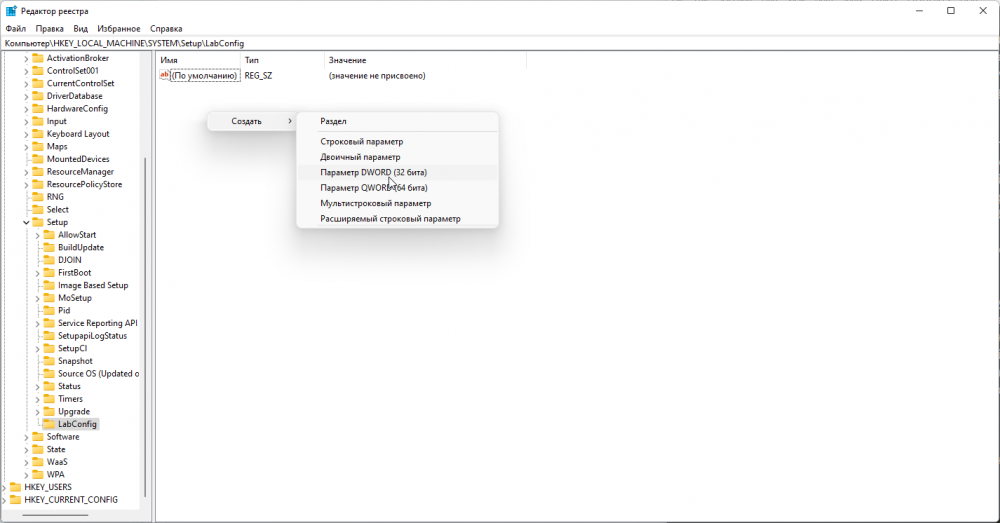1000x523 pixels.
Task: Select the Upgrade key
Action: (74, 411)
